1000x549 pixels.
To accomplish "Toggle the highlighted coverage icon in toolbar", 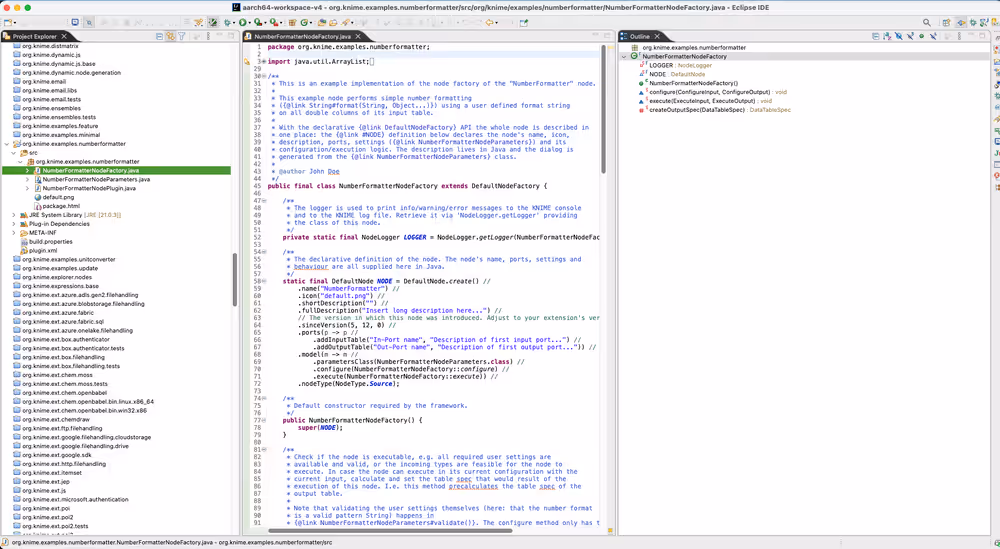I will pyautogui.click(x=212, y=22).
